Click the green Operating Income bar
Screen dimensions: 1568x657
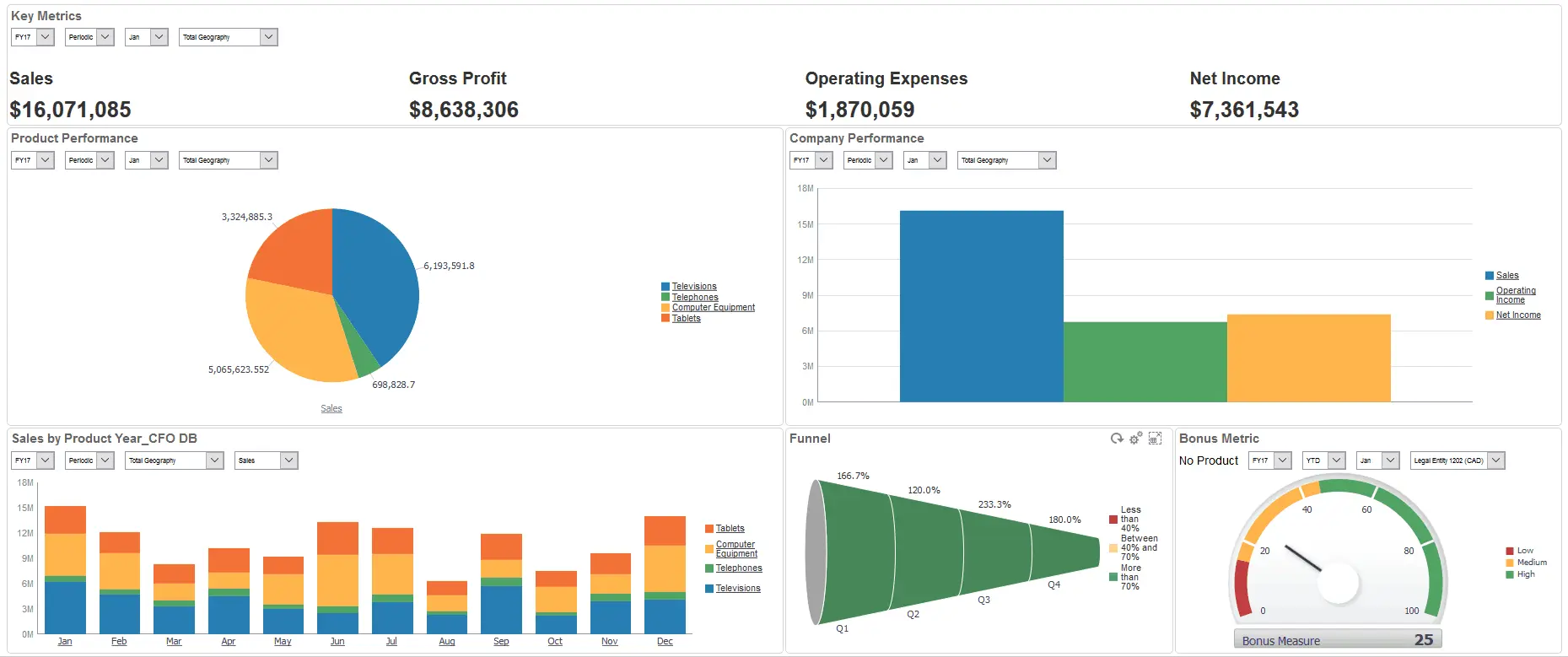click(x=1145, y=362)
